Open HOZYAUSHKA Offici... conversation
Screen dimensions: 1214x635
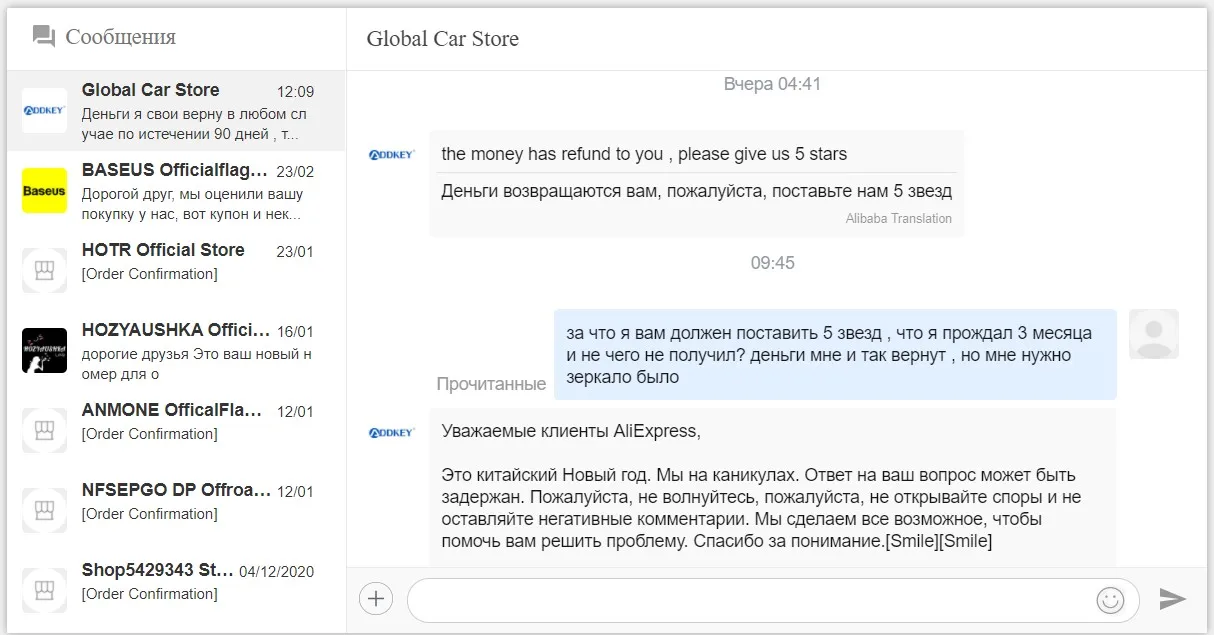[x=176, y=351]
